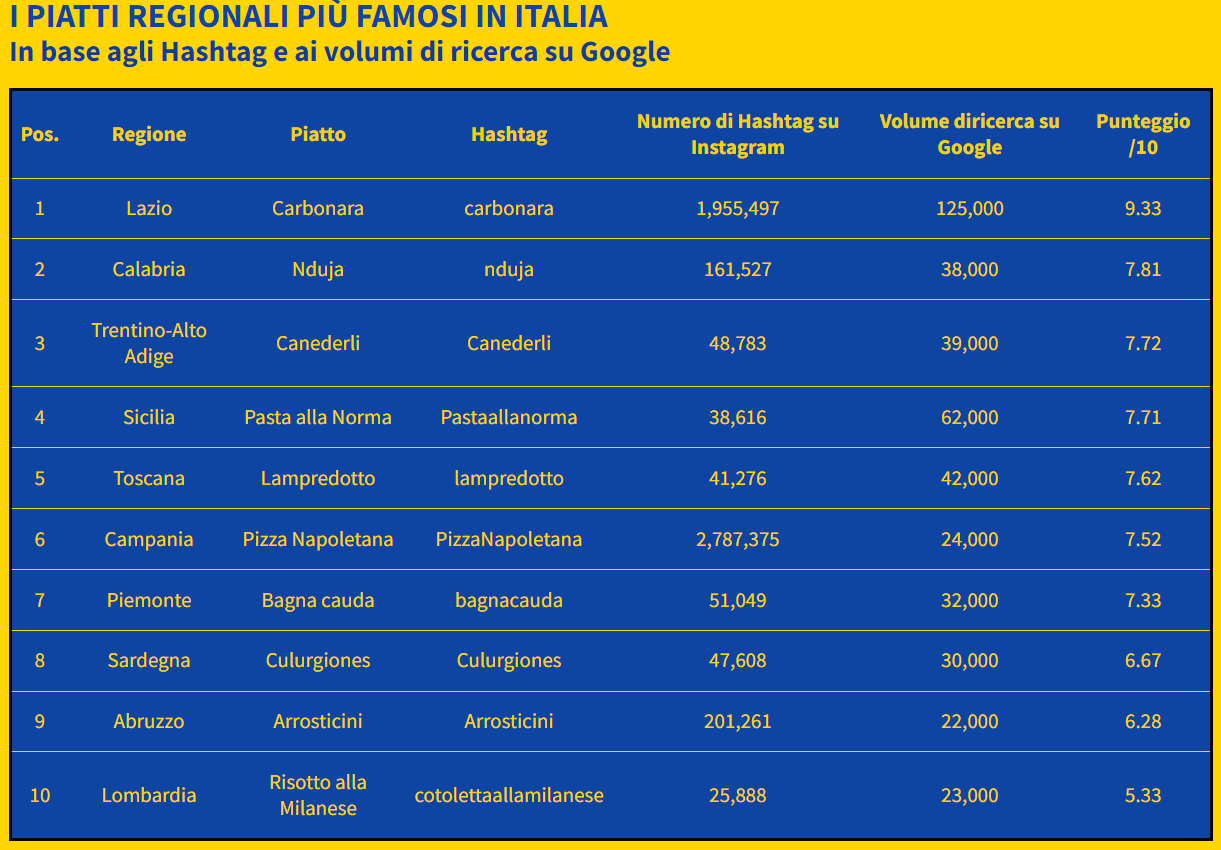Click the 'Piatto' column header

[318, 134]
